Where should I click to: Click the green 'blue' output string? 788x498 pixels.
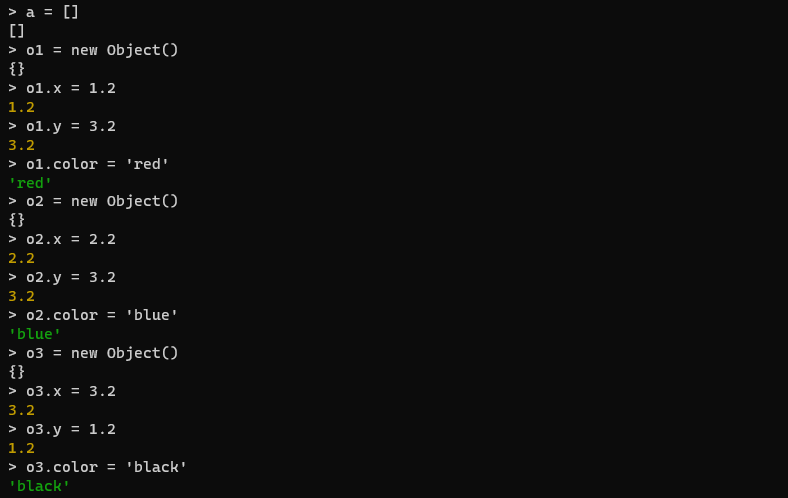pos(35,334)
